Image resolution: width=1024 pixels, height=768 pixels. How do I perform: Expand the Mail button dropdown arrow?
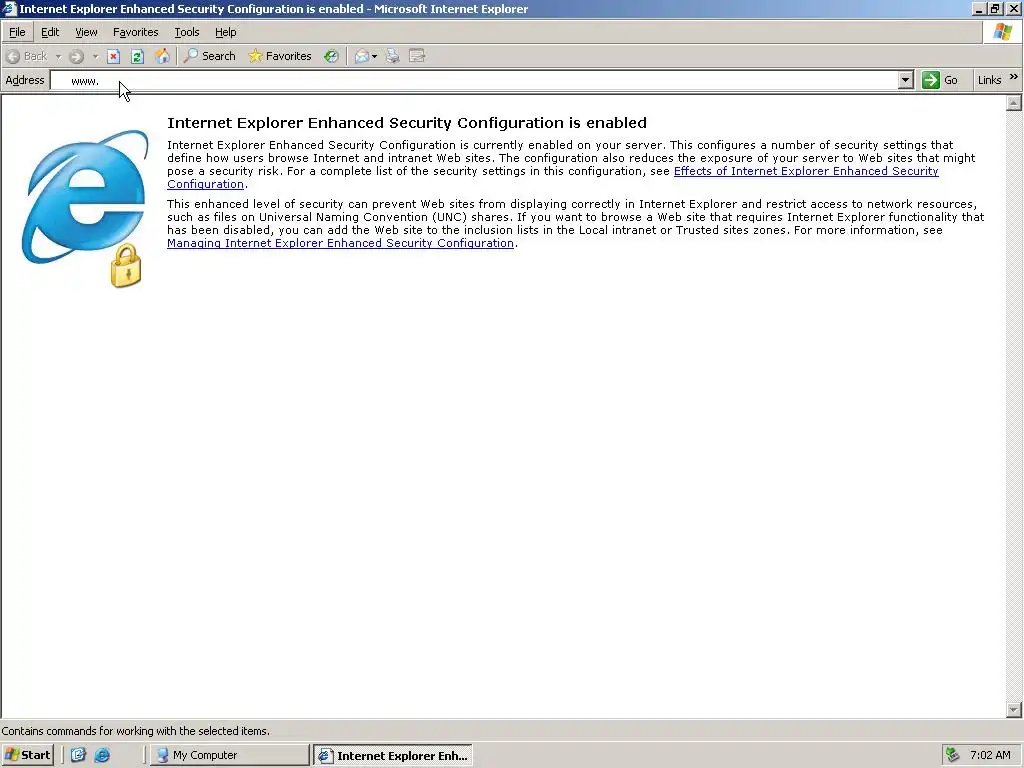pos(374,57)
